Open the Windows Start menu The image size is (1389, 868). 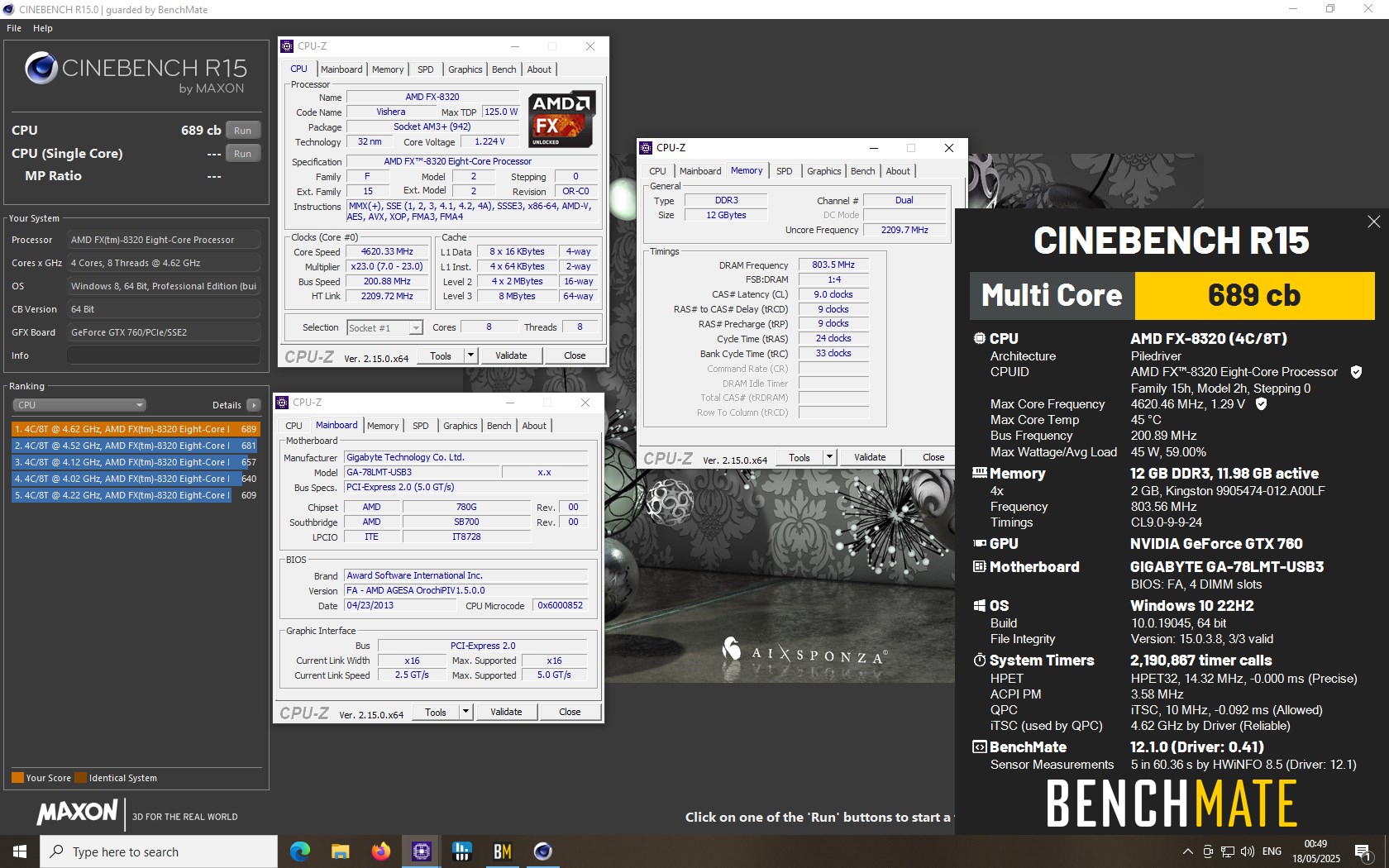(20, 851)
